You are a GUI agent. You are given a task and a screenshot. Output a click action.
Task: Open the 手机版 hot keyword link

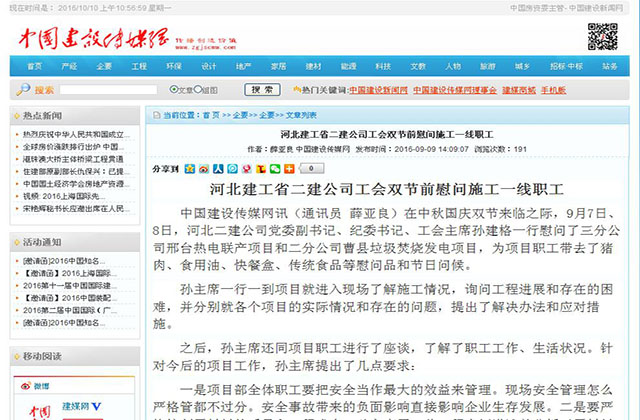coord(553,90)
